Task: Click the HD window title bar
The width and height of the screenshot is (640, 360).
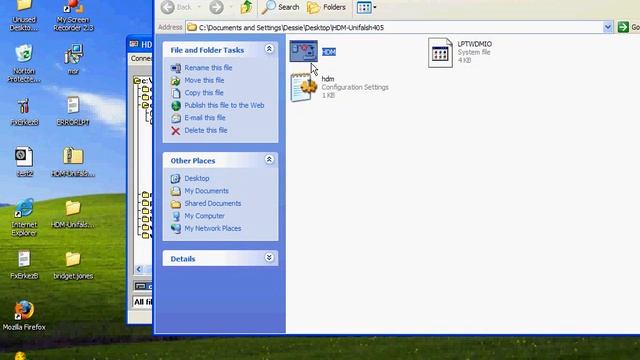Action: 140,44
